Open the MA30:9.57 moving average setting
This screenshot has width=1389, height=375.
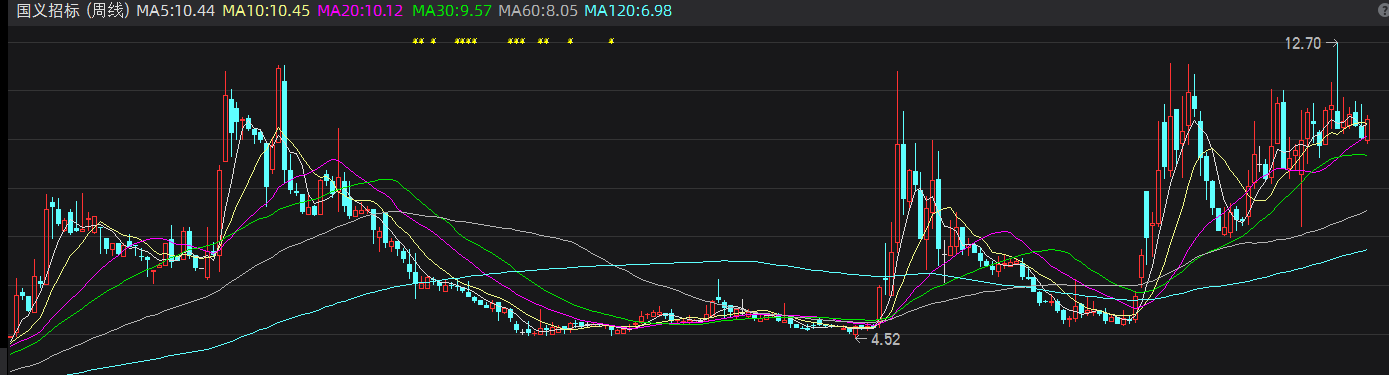tap(452, 10)
